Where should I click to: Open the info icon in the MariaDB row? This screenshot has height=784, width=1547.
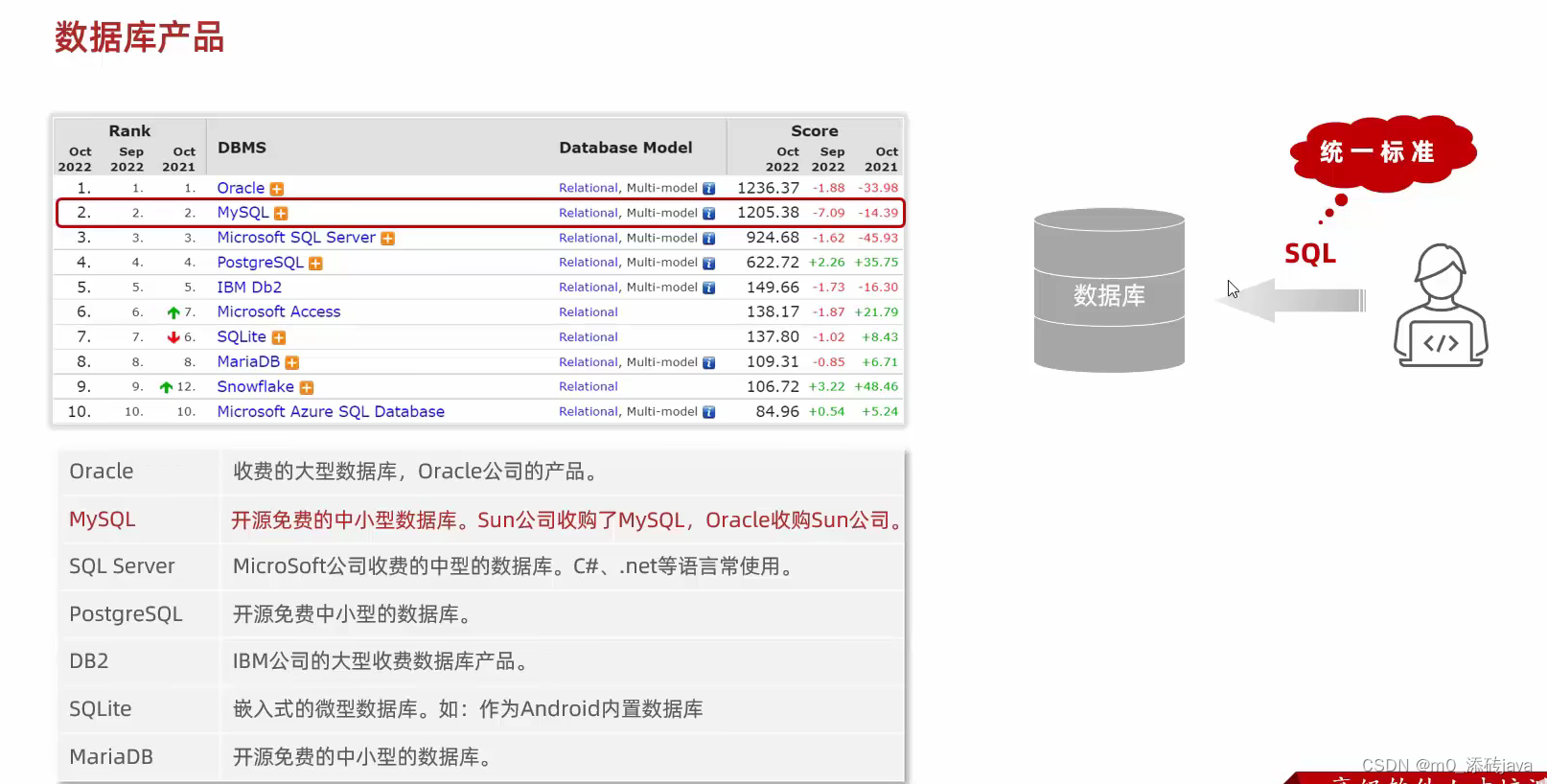coord(709,363)
